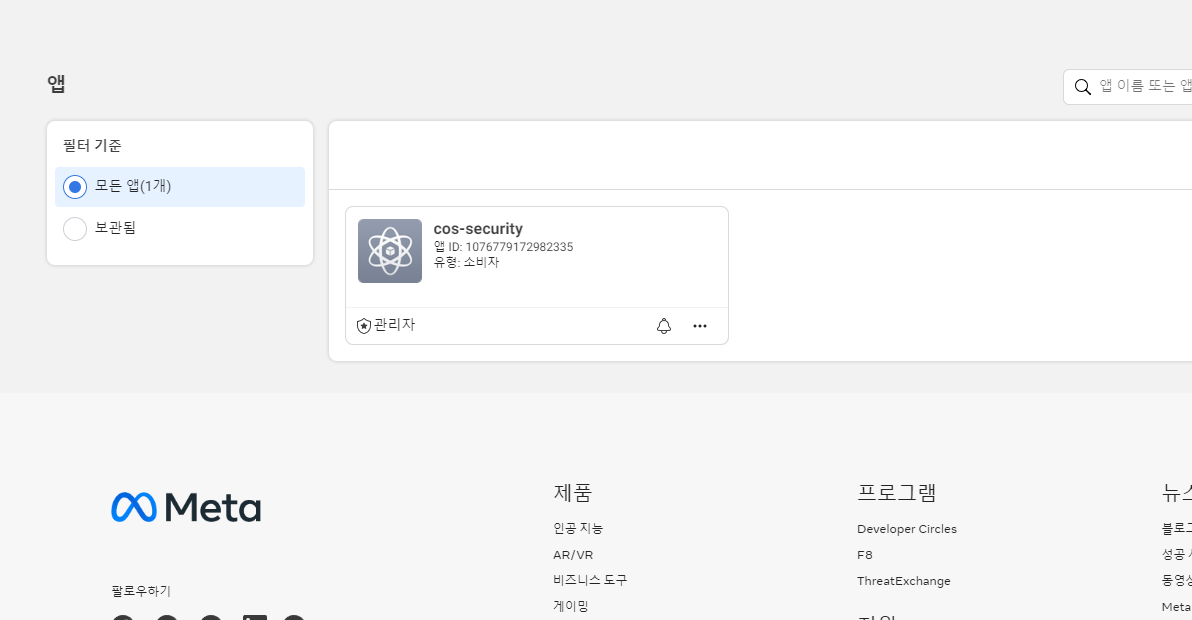Open the ThreatExchange link
Image resolution: width=1192 pixels, height=620 pixels.
(904, 580)
